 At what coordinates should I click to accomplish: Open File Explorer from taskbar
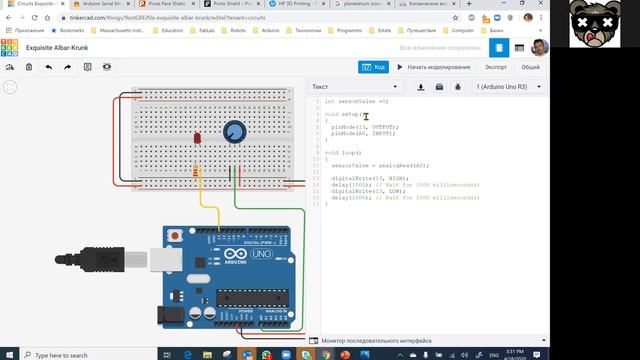click(207, 355)
